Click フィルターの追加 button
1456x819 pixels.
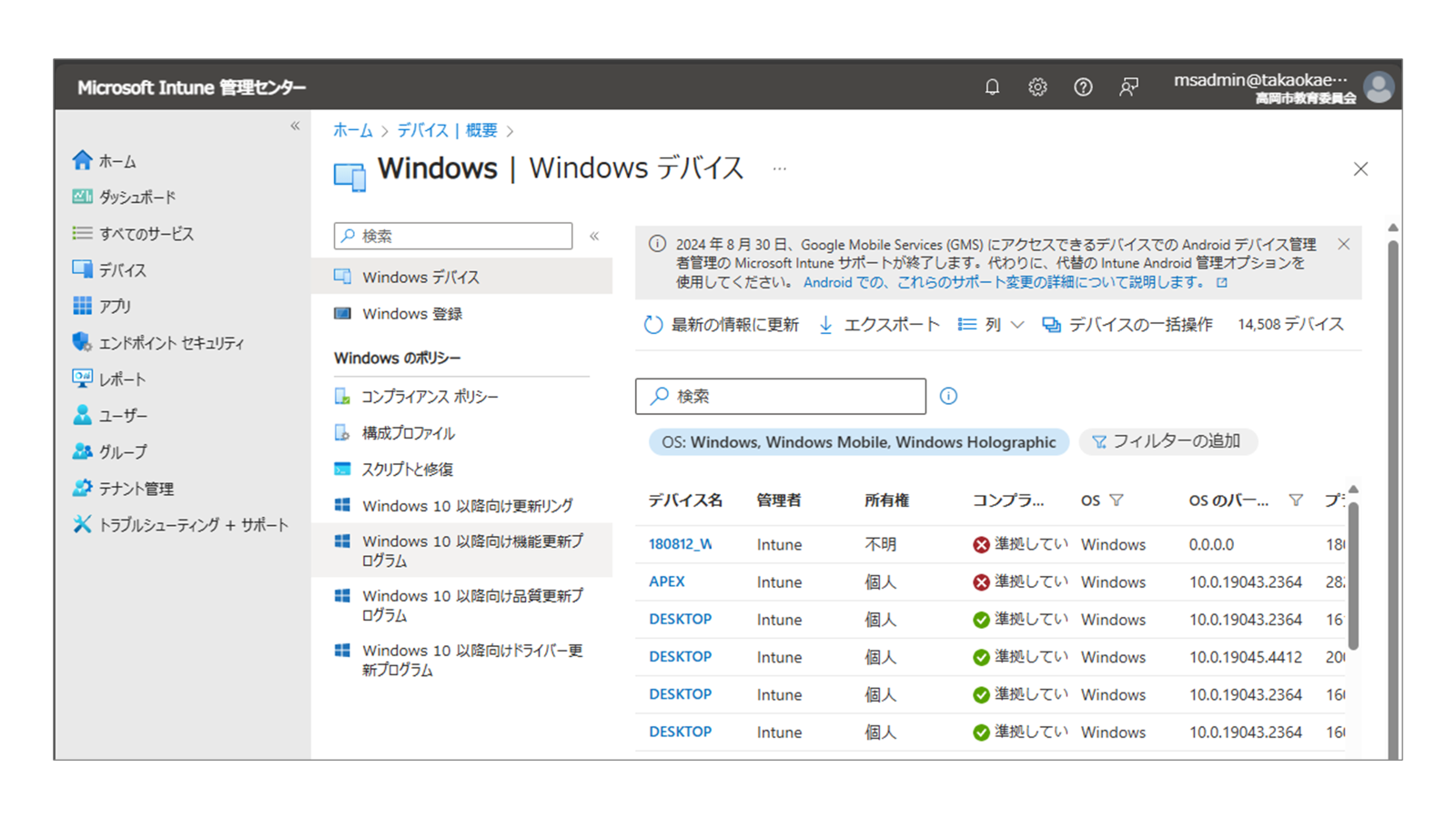click(x=1168, y=441)
